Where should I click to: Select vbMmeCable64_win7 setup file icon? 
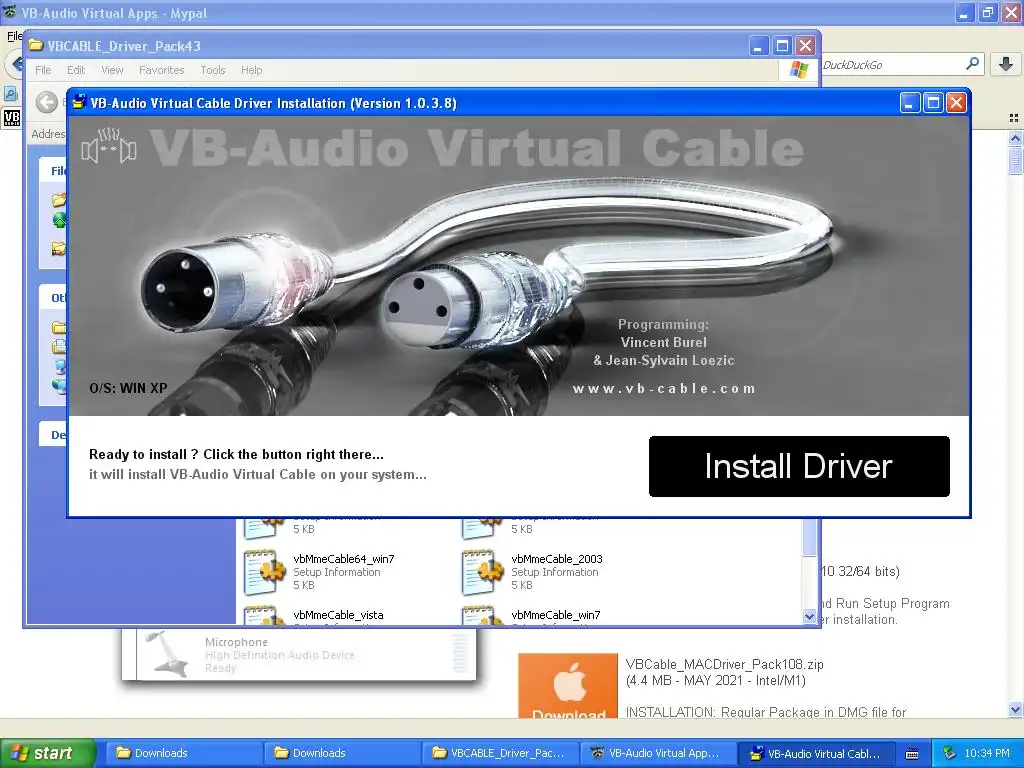tap(264, 572)
